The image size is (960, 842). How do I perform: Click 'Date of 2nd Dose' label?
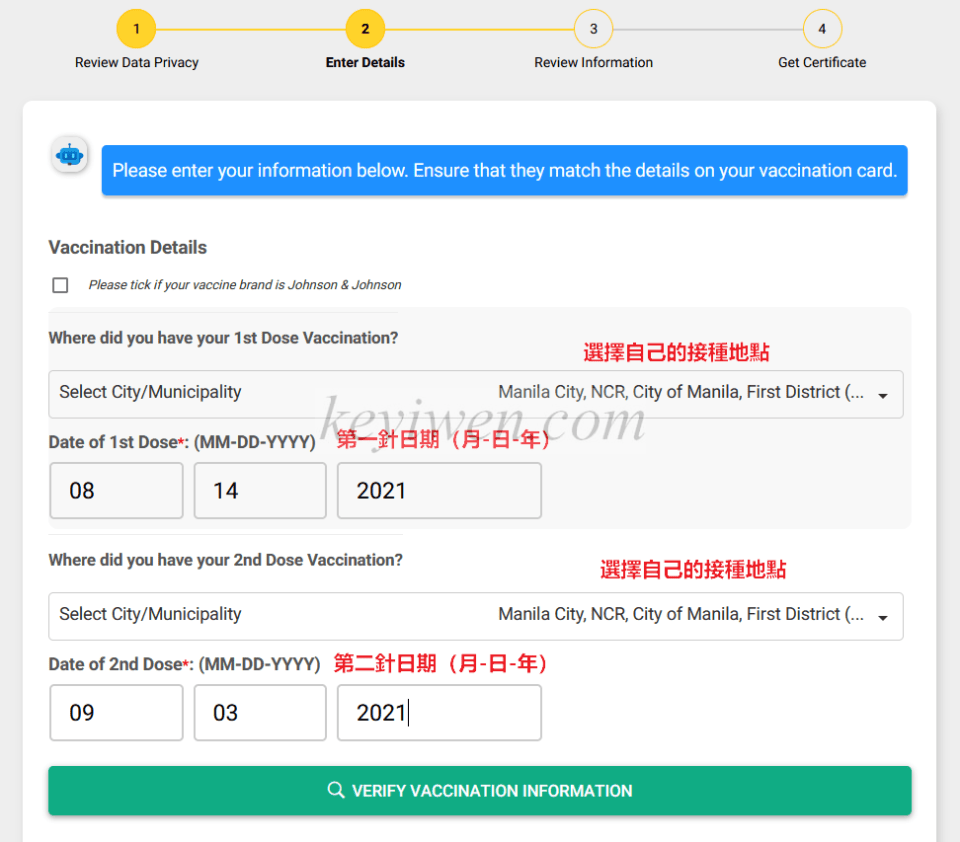pyautogui.click(x=185, y=664)
